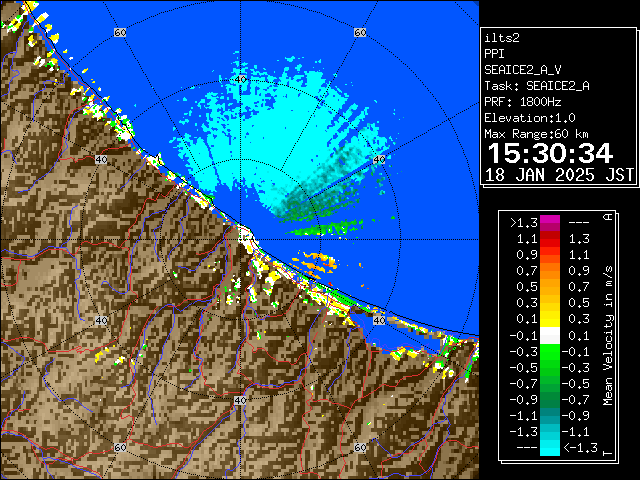Click the 'Max Range:60 km' line

536,134
